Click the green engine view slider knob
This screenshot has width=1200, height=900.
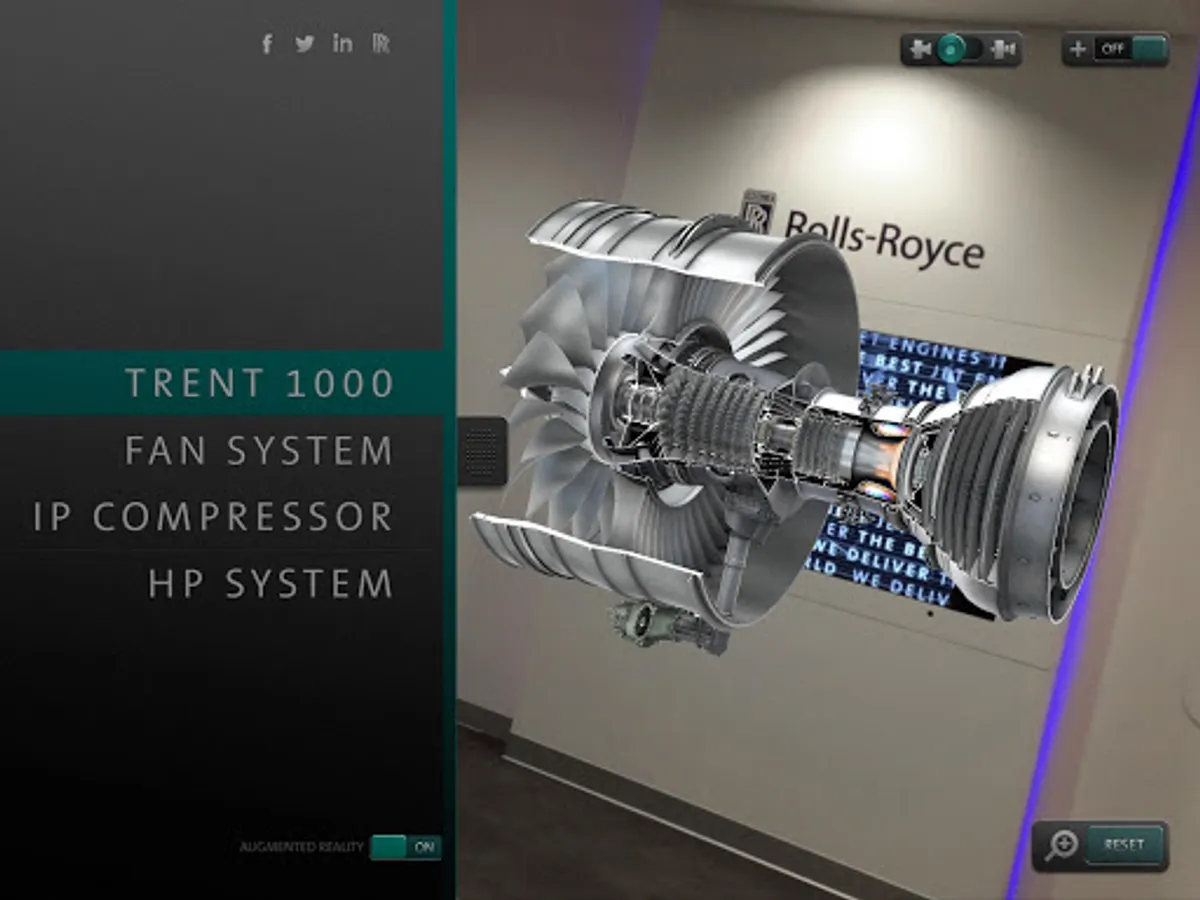click(953, 48)
